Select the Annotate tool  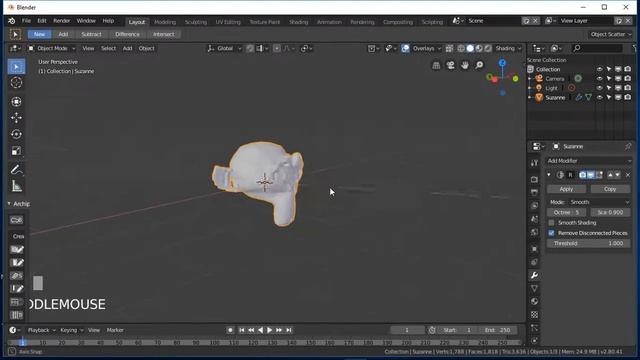(x=16, y=169)
